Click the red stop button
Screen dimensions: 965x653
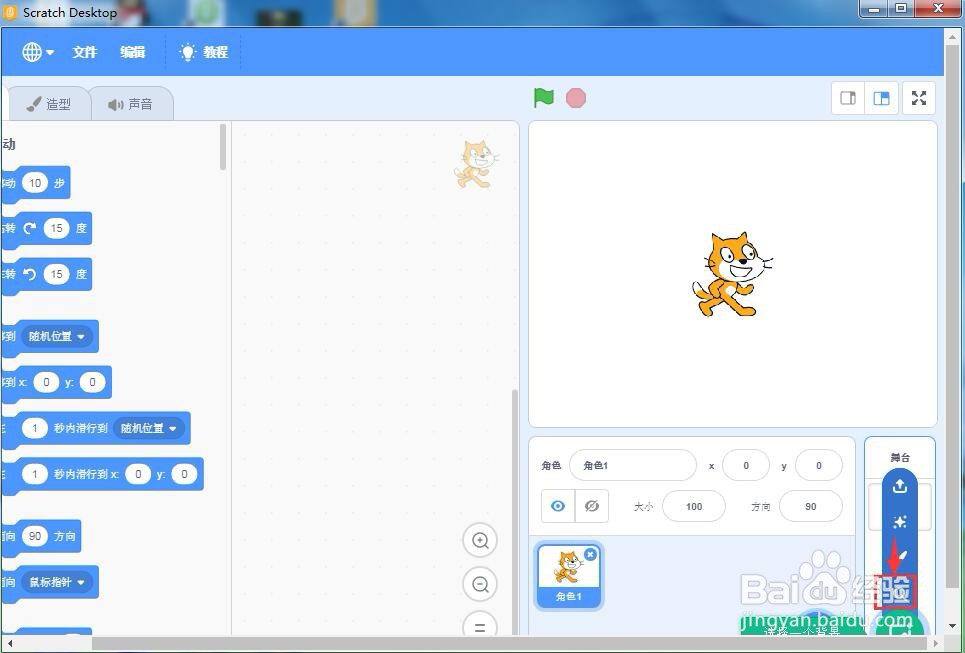tap(576, 98)
